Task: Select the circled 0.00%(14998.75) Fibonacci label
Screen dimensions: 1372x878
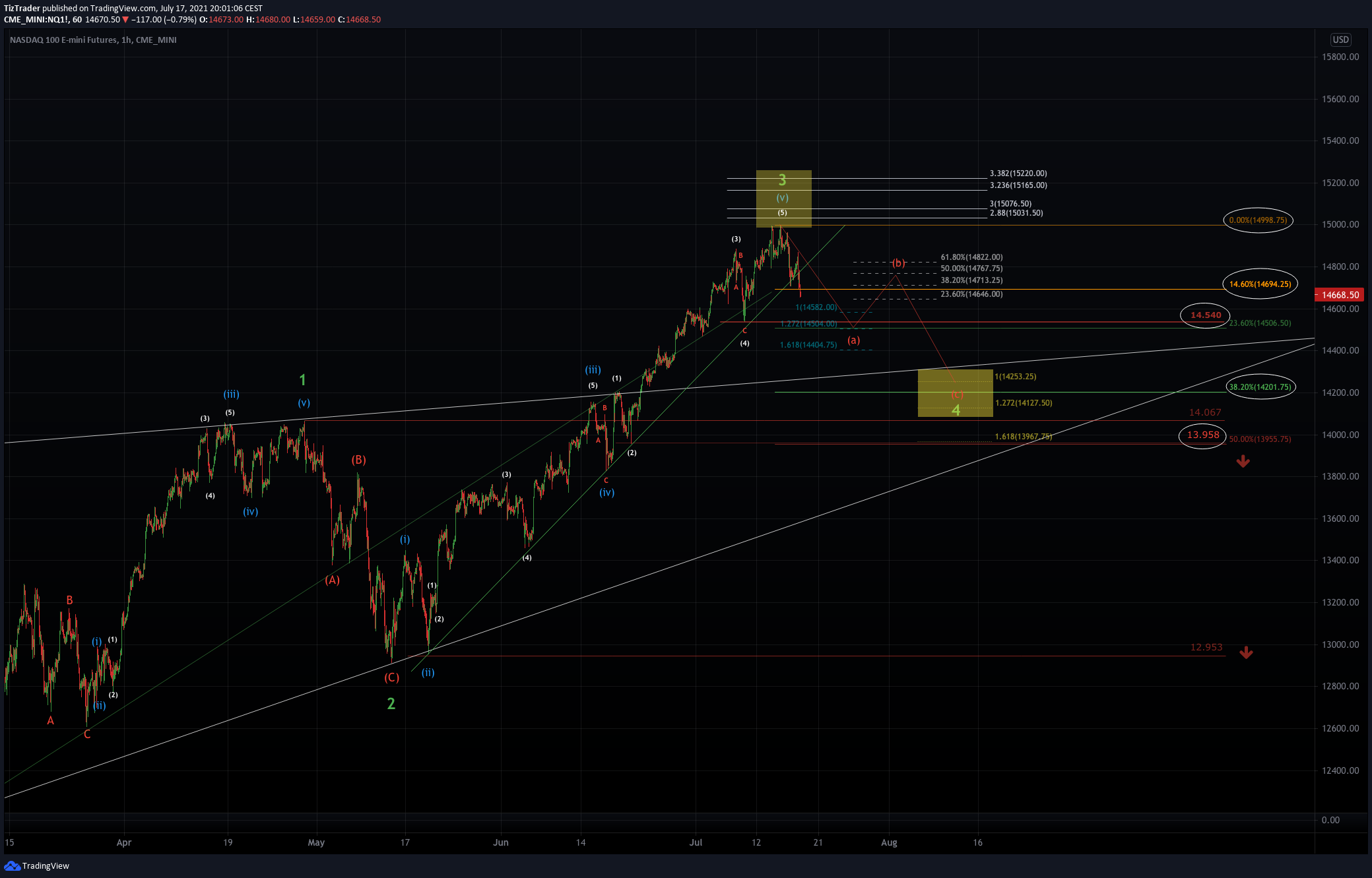Action: tap(1258, 220)
